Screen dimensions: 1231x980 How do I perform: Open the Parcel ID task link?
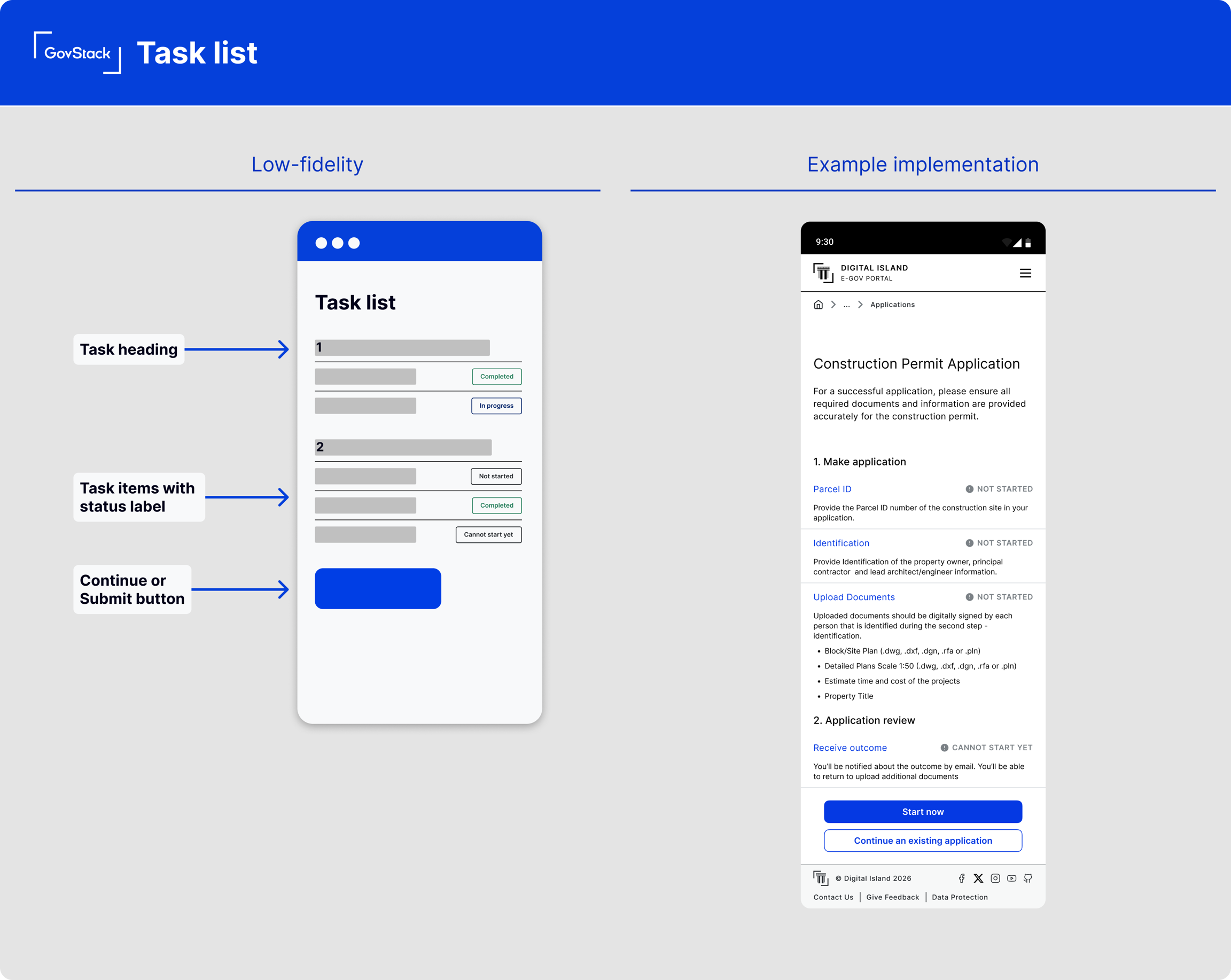tap(832, 489)
